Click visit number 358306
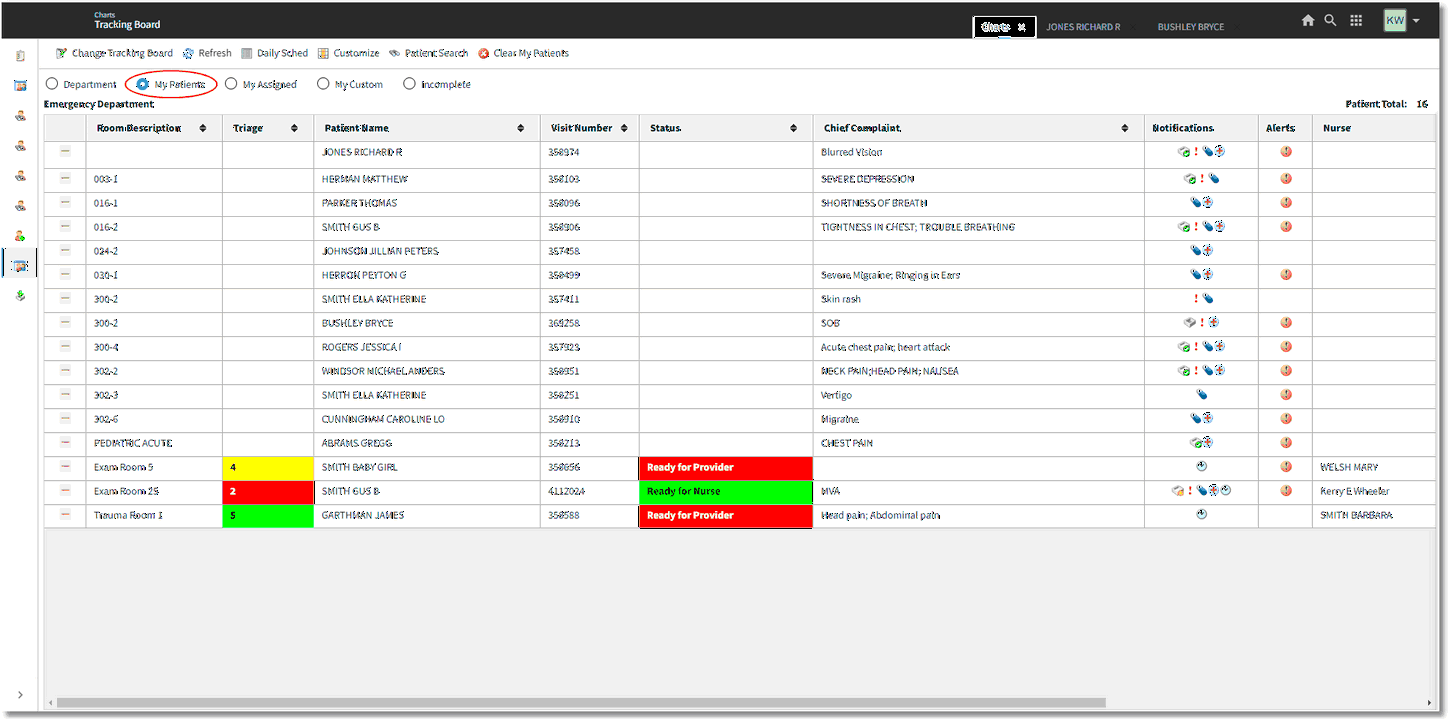This screenshot has height=722, width=1450. (564, 227)
